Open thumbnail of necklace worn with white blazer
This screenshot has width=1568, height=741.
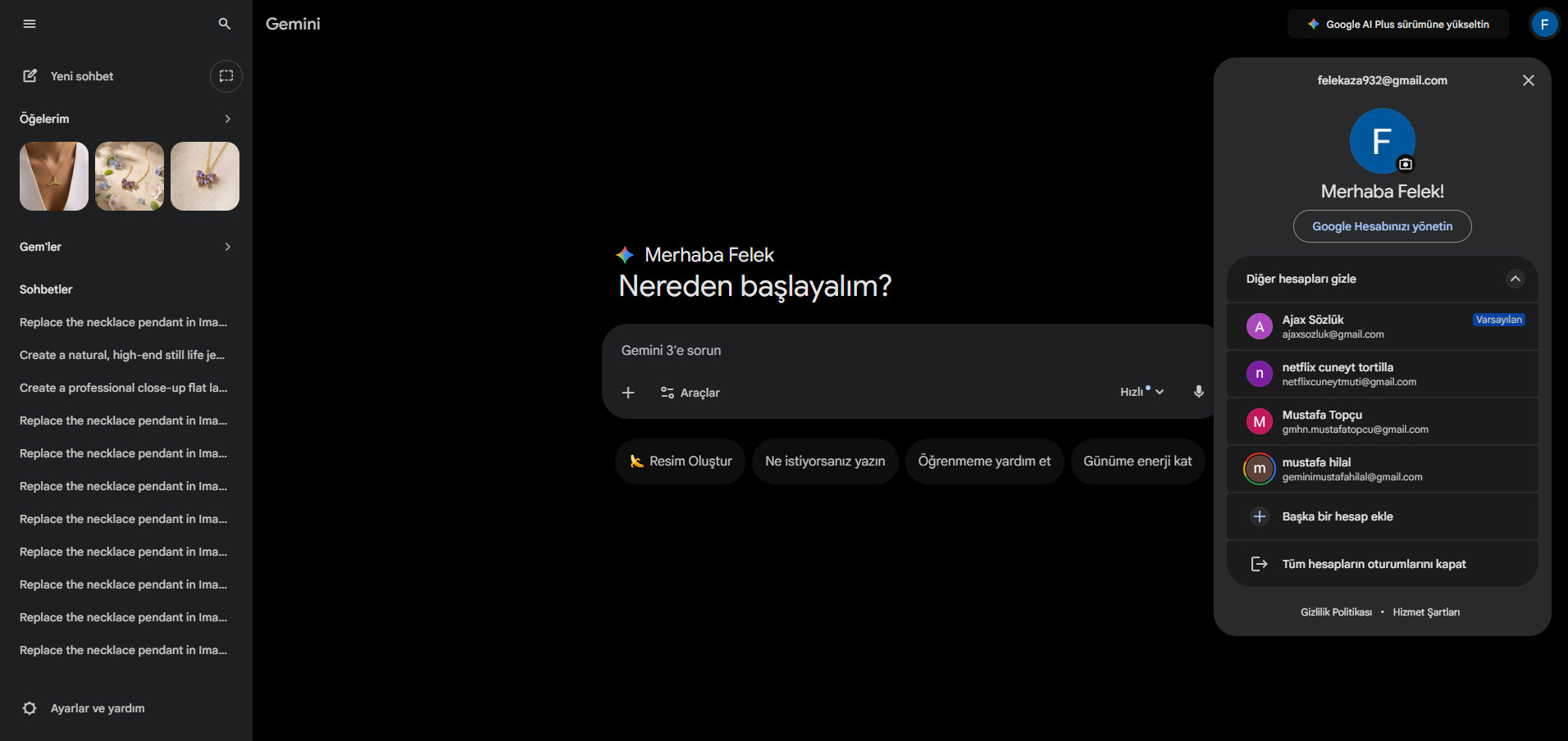pyautogui.click(x=54, y=176)
